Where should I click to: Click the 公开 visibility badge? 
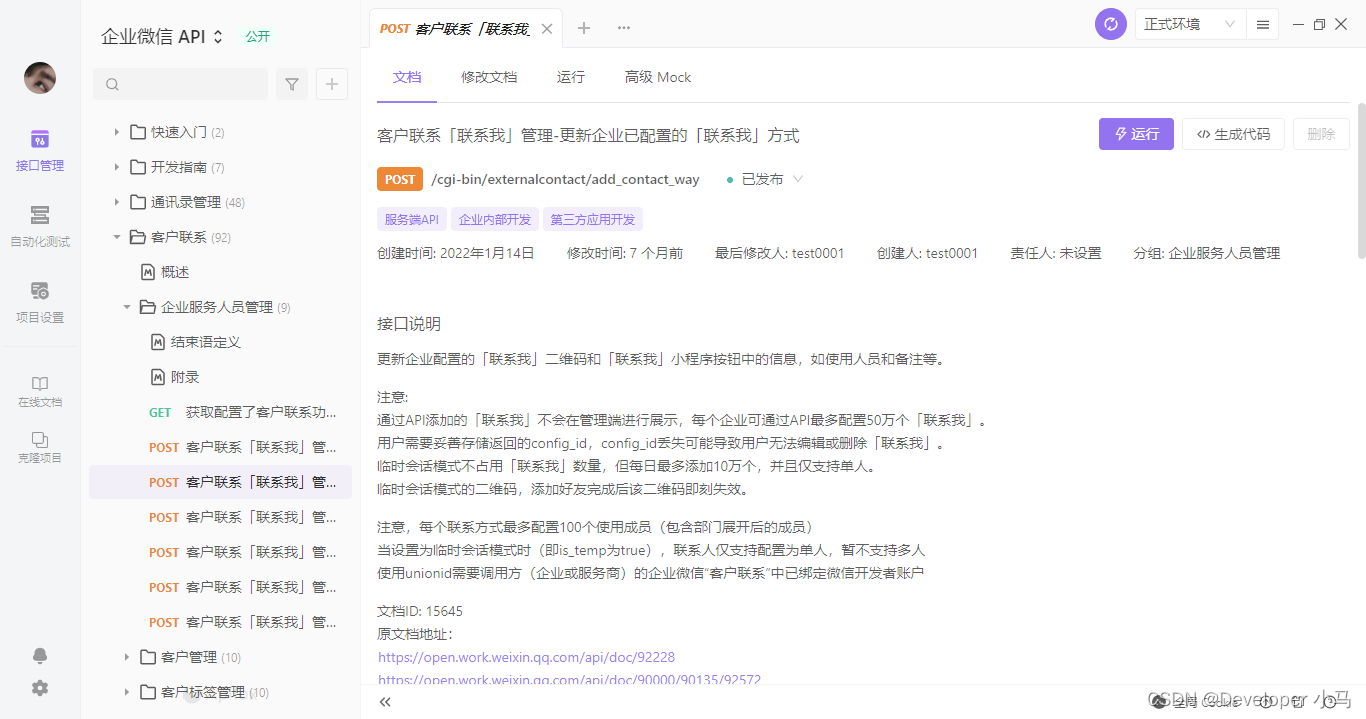[258, 36]
